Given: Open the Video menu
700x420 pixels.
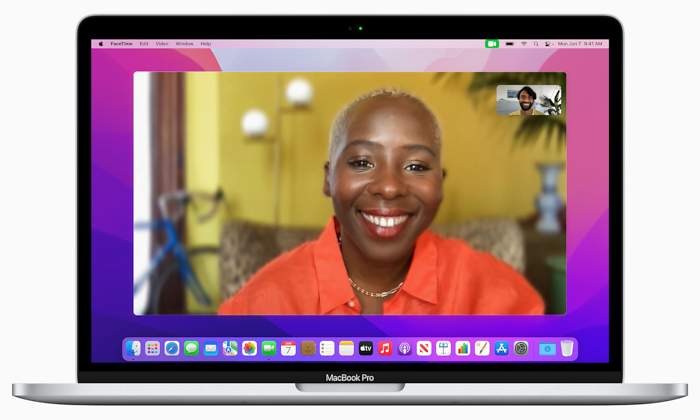Looking at the screenshot, I should tap(162, 44).
